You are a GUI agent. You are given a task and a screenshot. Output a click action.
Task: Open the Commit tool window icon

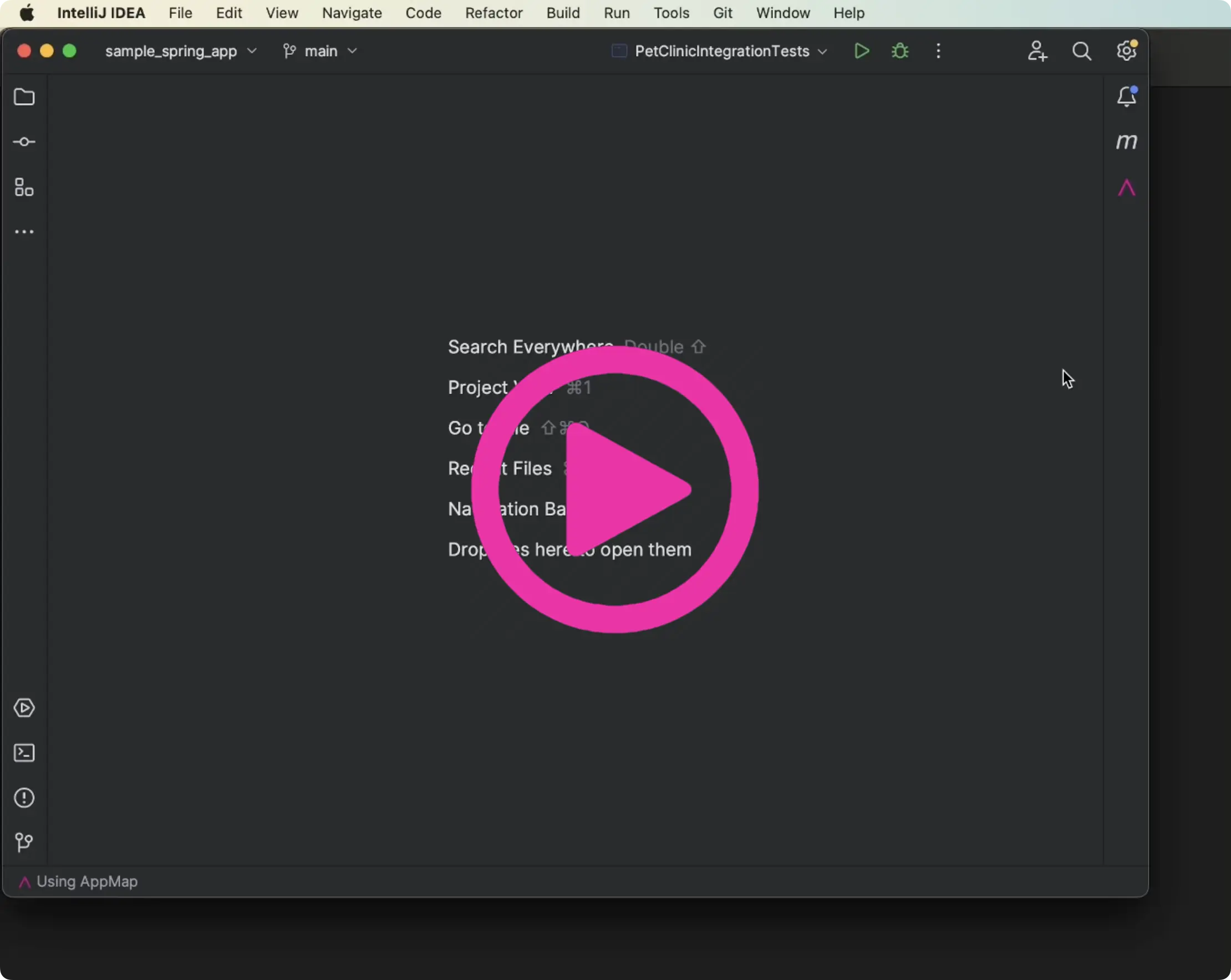coord(24,141)
